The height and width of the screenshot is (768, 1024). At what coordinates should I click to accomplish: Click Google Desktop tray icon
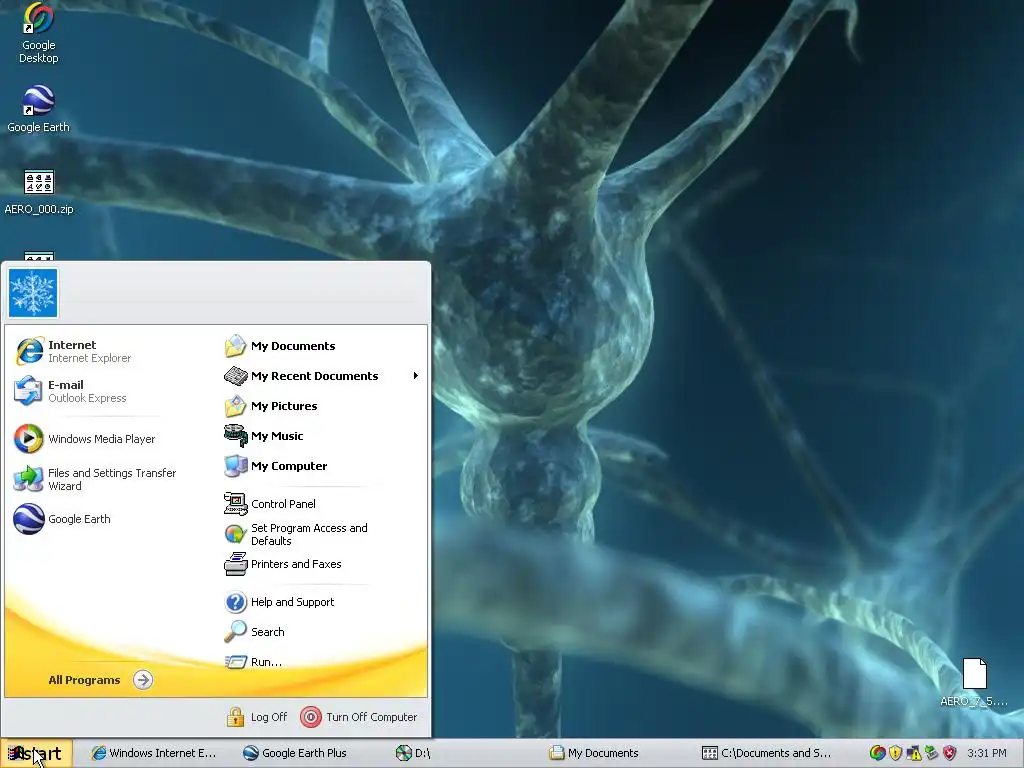tap(878, 753)
